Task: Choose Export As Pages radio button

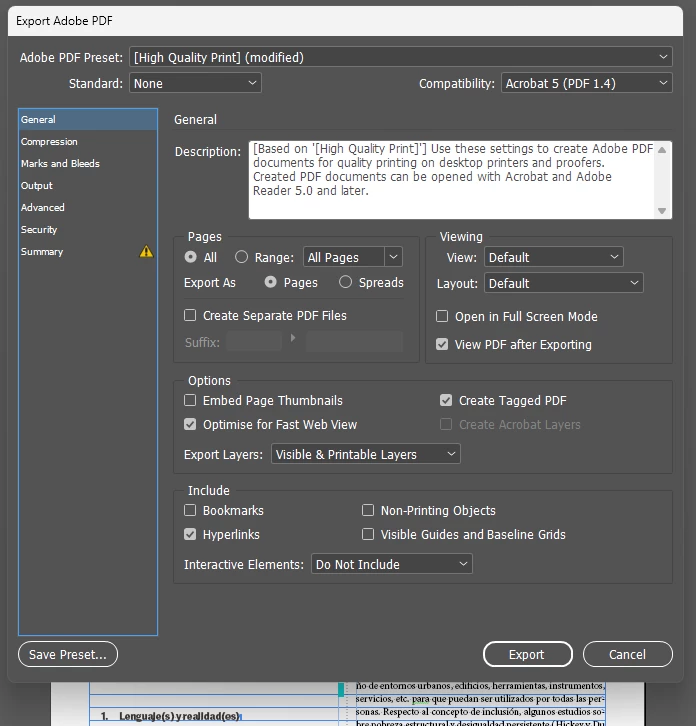Action: tap(270, 282)
